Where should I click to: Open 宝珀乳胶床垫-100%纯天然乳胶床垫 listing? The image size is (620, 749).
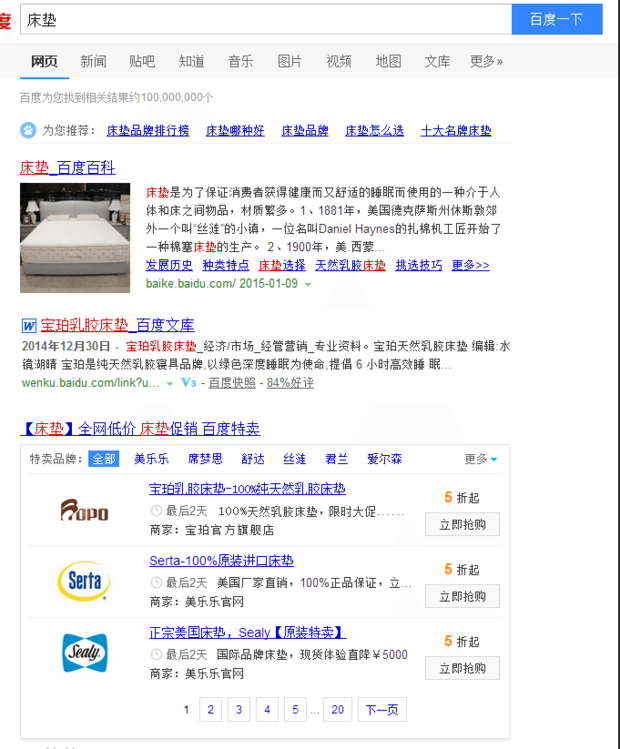click(247, 489)
